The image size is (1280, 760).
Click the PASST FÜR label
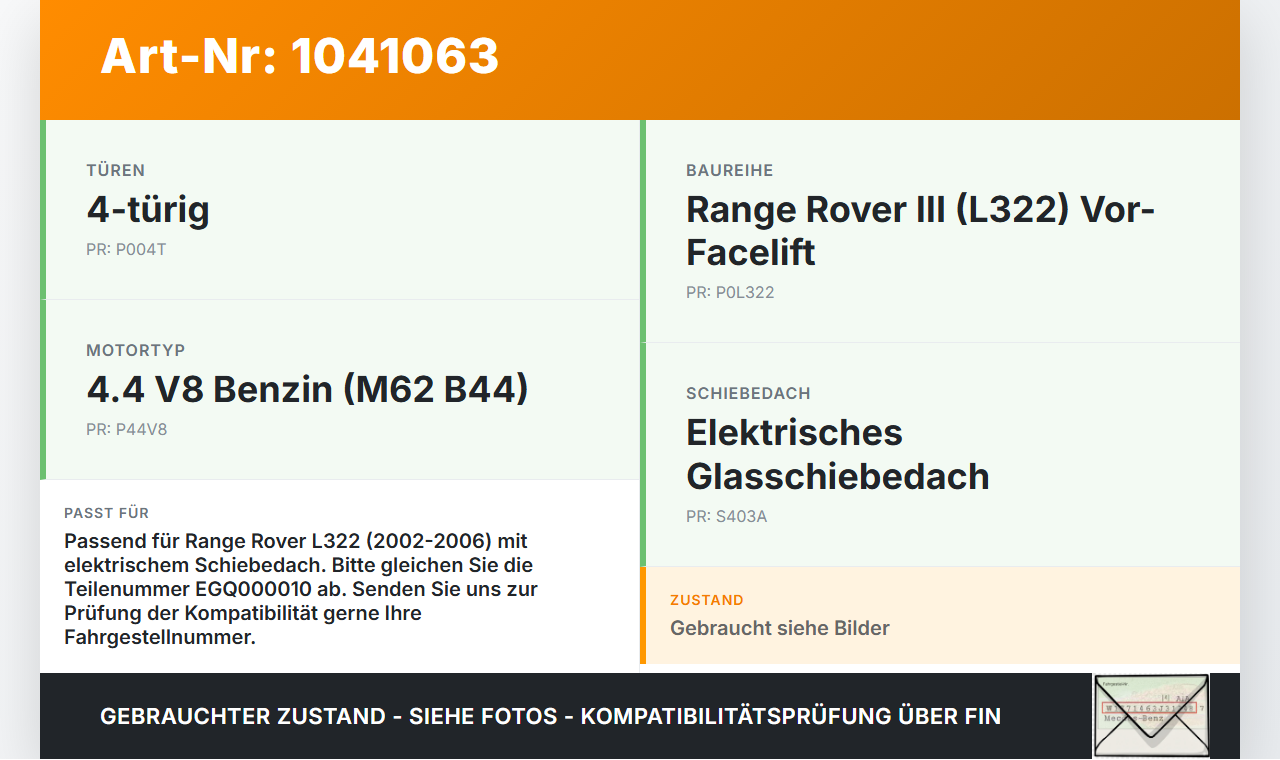point(107,513)
